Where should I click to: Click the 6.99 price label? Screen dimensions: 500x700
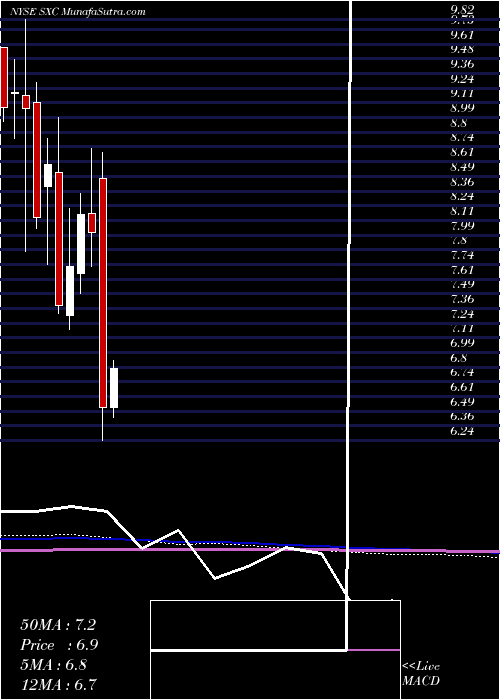(462, 343)
